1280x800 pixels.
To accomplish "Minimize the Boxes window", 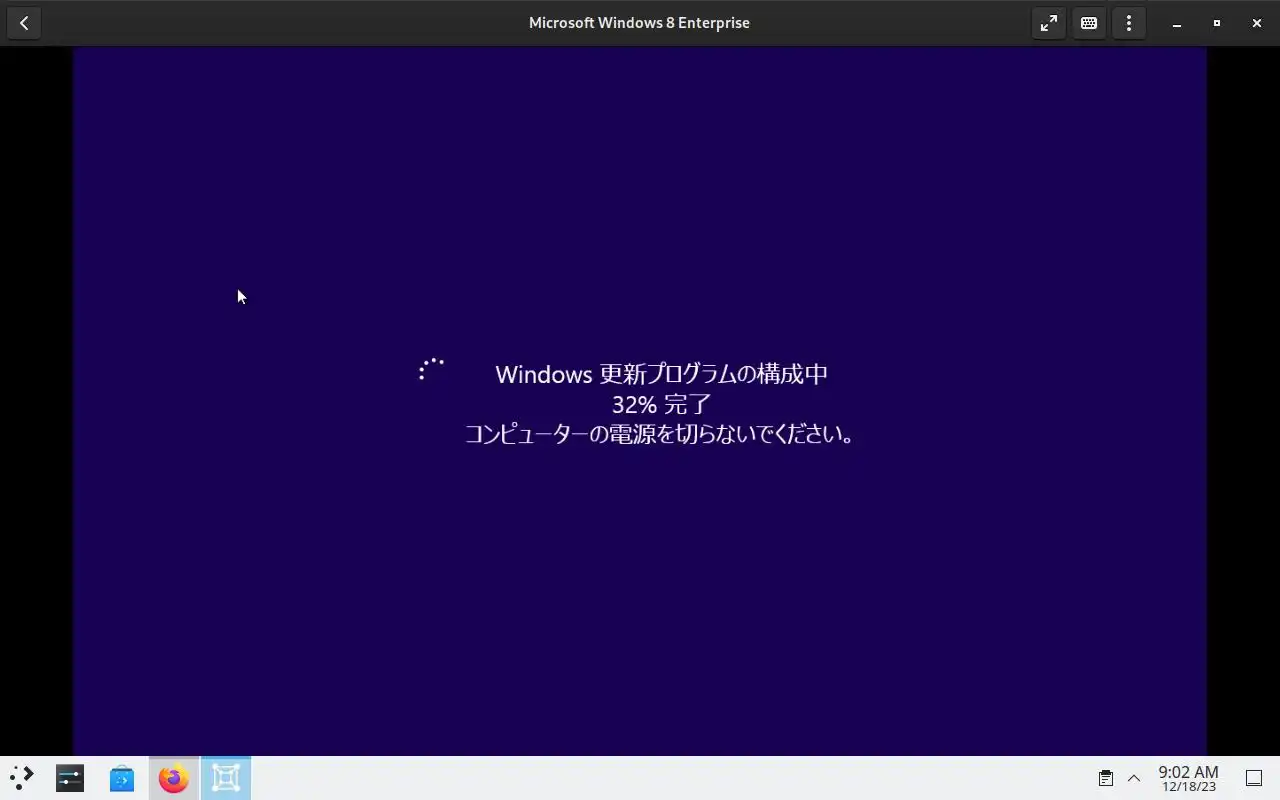I will (x=1177, y=23).
